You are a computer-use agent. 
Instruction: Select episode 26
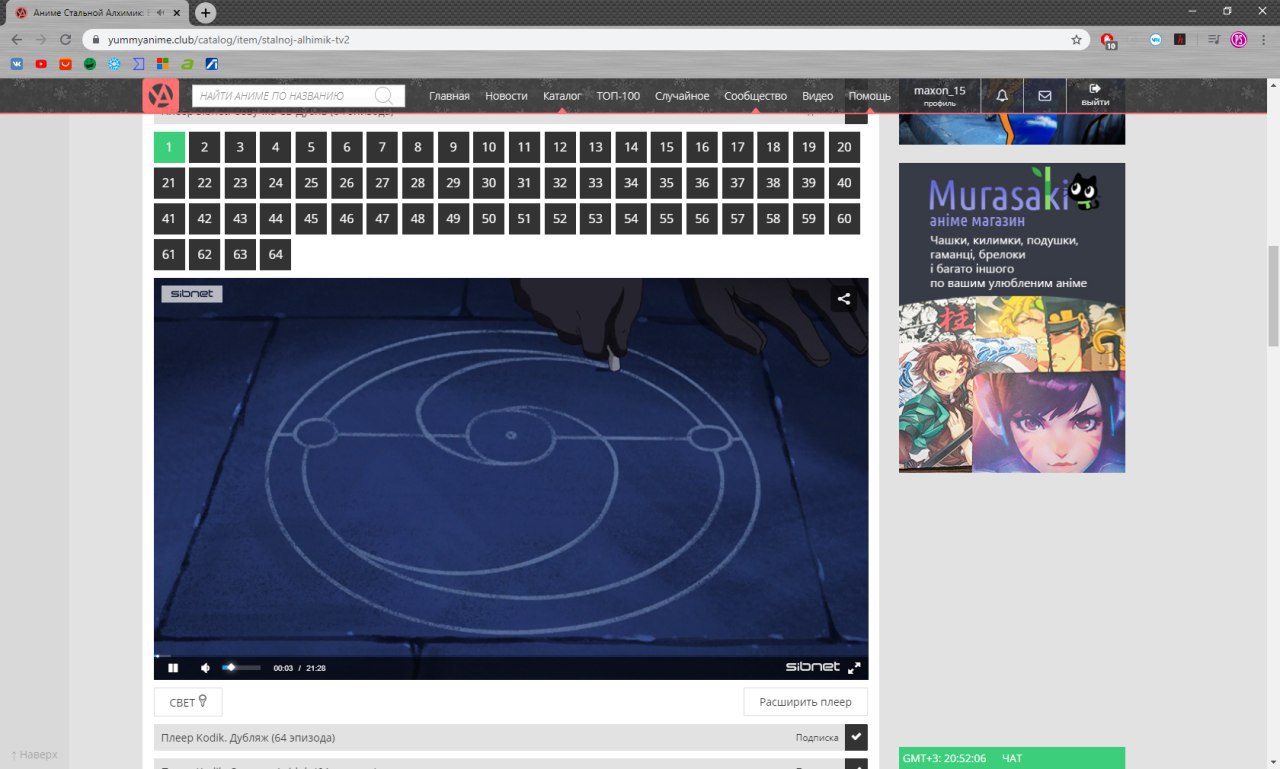[x=347, y=183]
